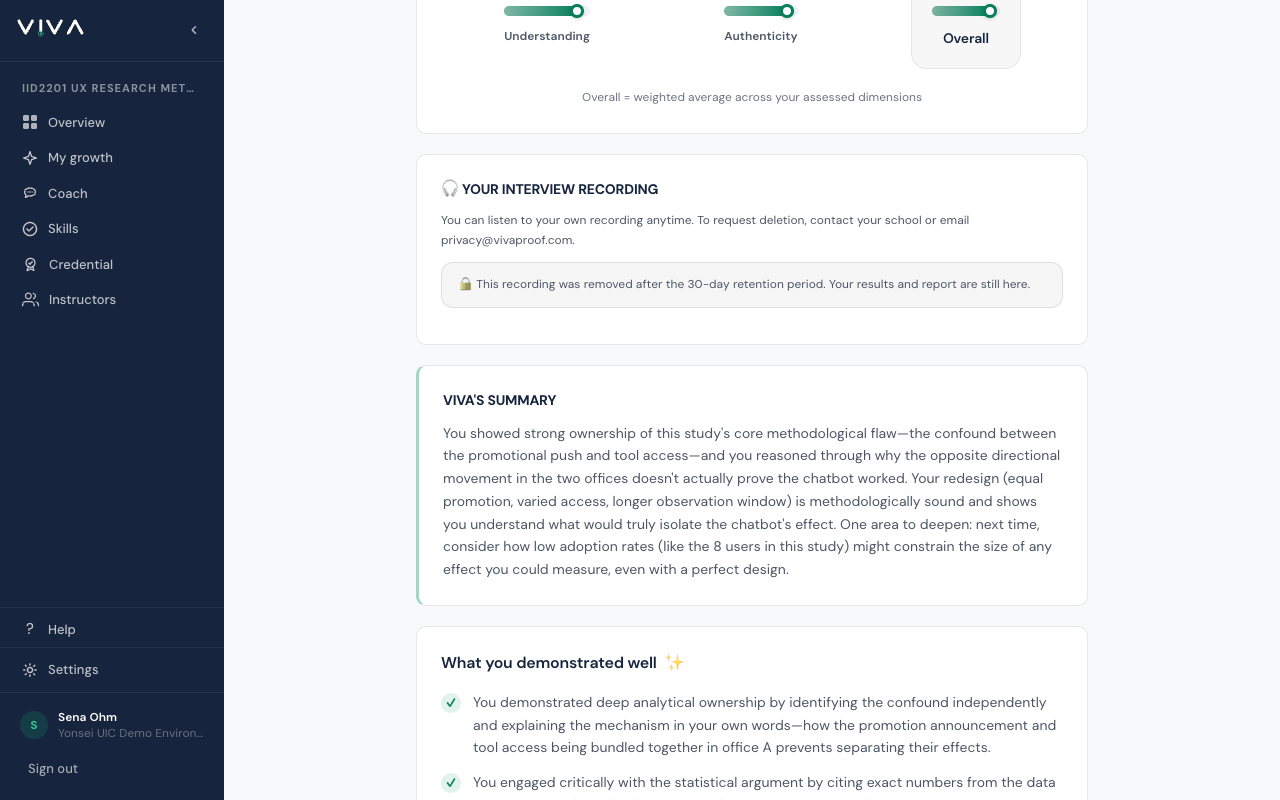Click the Settings gear icon
Screen dimensions: 1280x800
(x=30, y=670)
